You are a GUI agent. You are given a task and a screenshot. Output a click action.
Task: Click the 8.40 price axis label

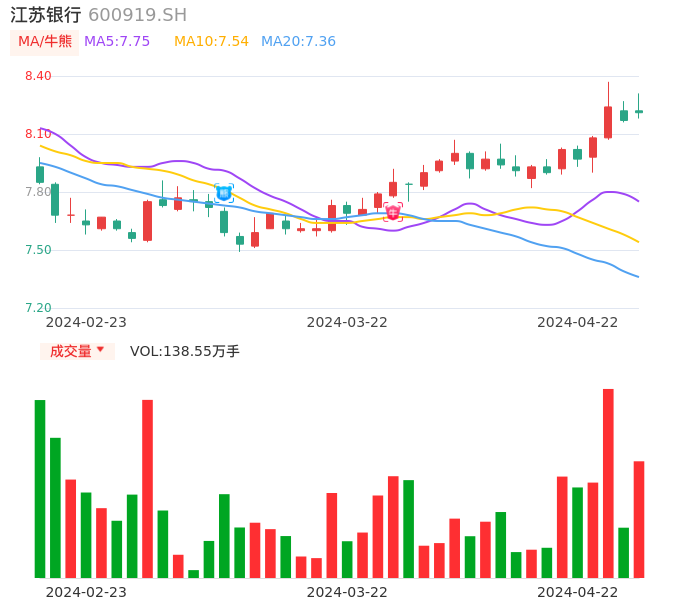coord(38,76)
